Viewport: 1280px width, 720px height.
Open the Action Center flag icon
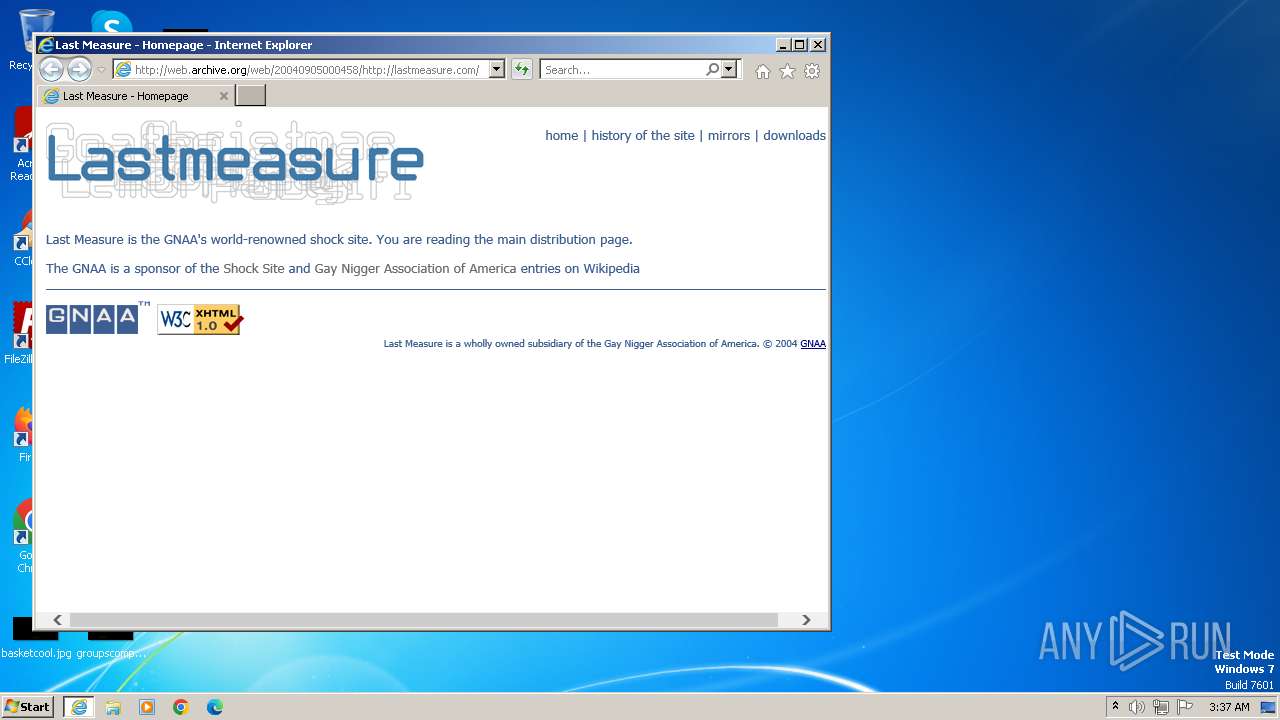tap(1185, 707)
